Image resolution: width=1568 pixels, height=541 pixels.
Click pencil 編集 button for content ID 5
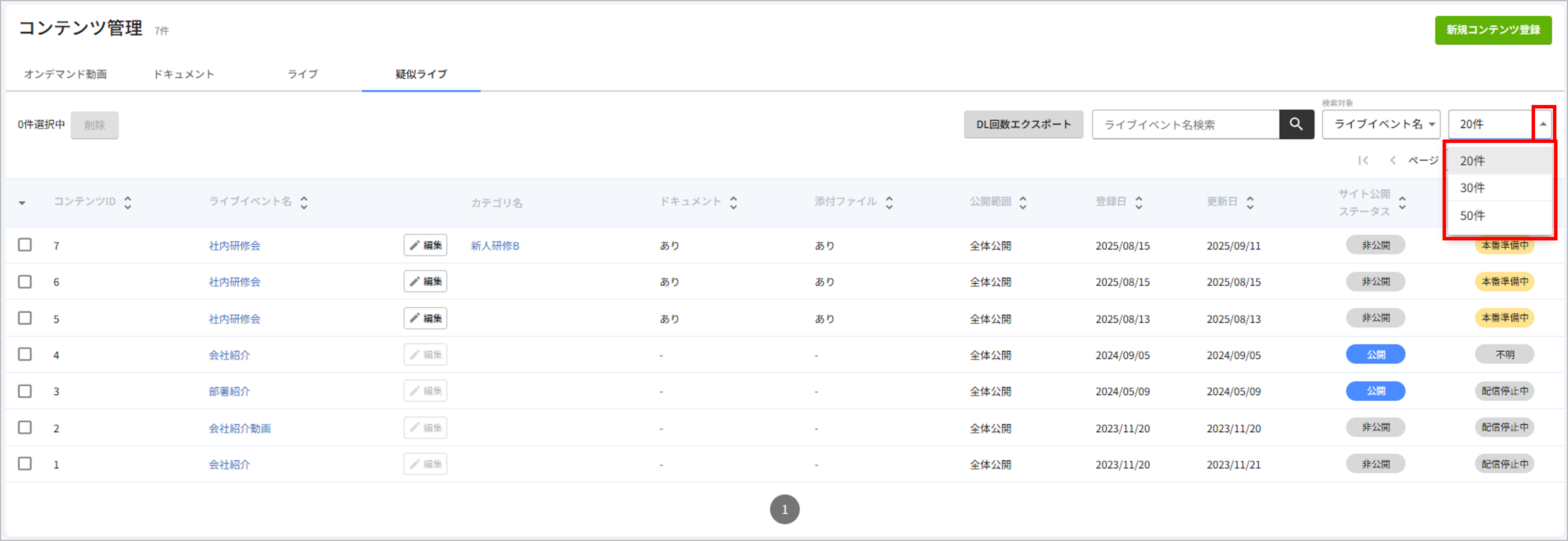pyautogui.click(x=425, y=318)
